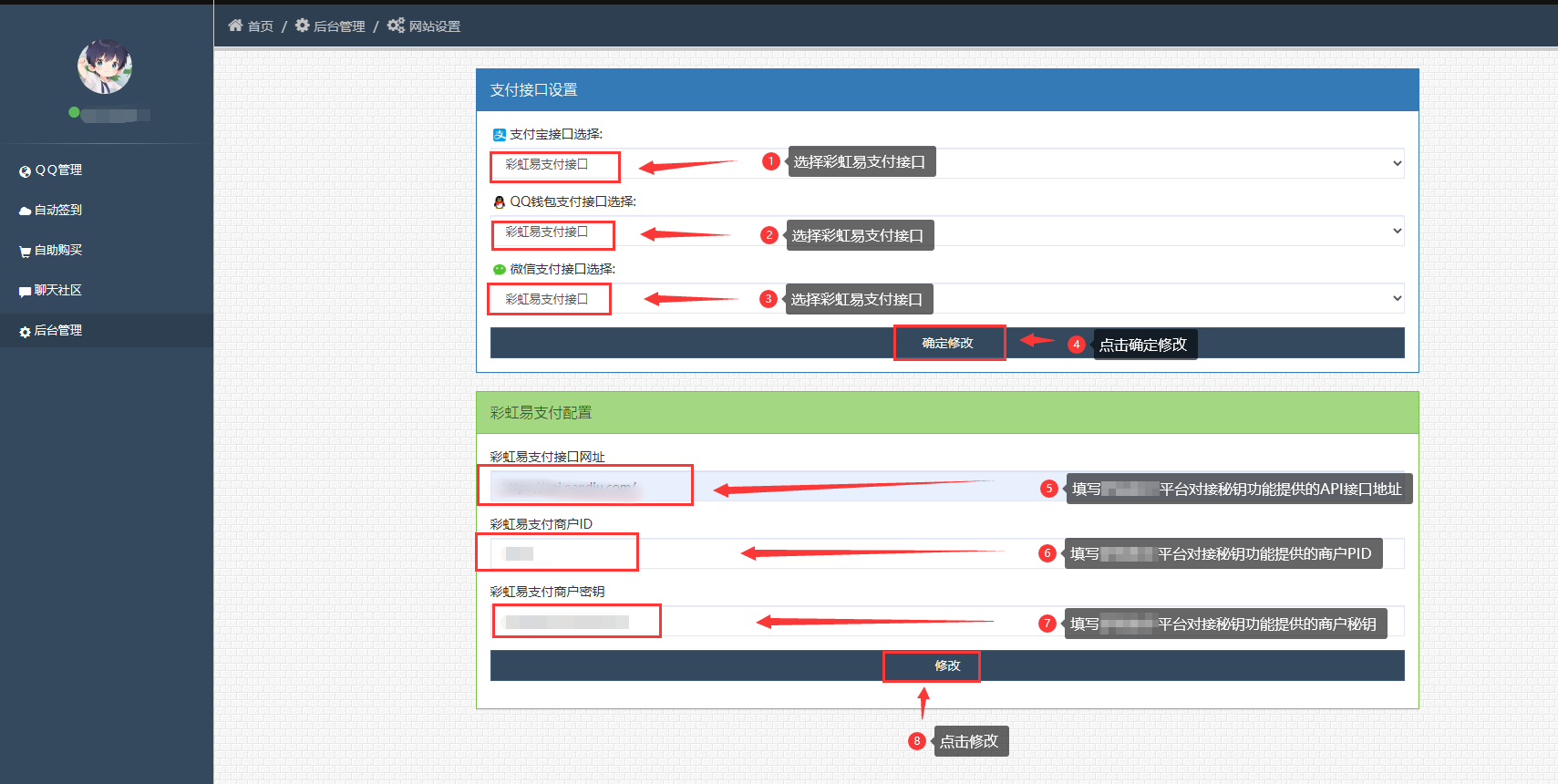
Task: Expand the QQ钱包支付接口选择 dropdown
Action: [946, 232]
